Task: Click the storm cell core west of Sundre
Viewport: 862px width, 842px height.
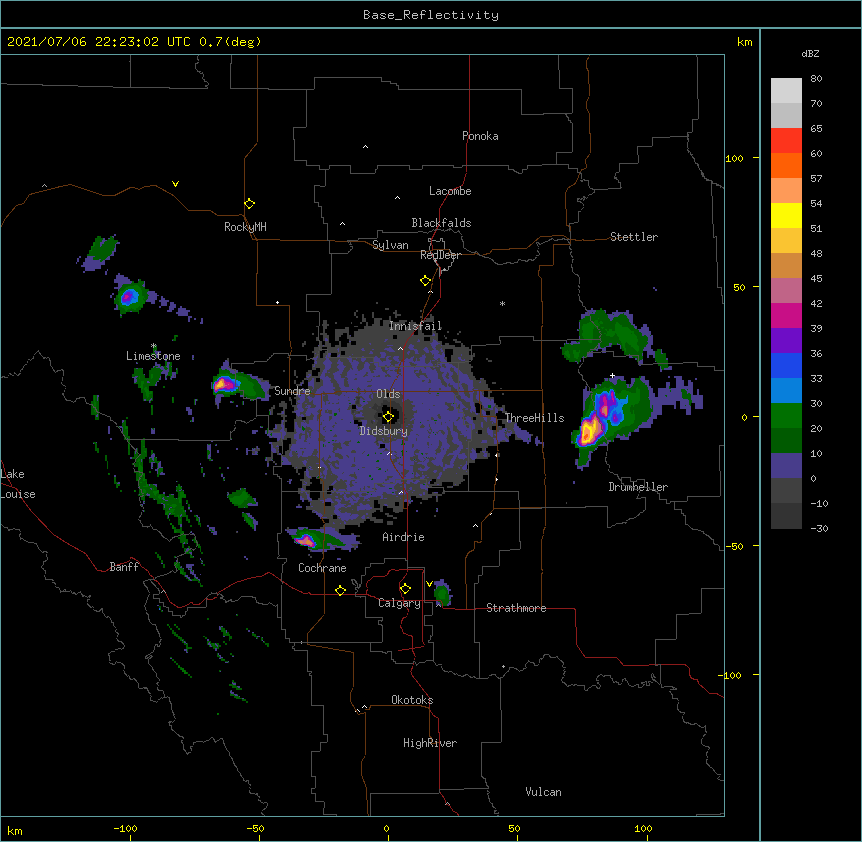Action: [x=225, y=383]
